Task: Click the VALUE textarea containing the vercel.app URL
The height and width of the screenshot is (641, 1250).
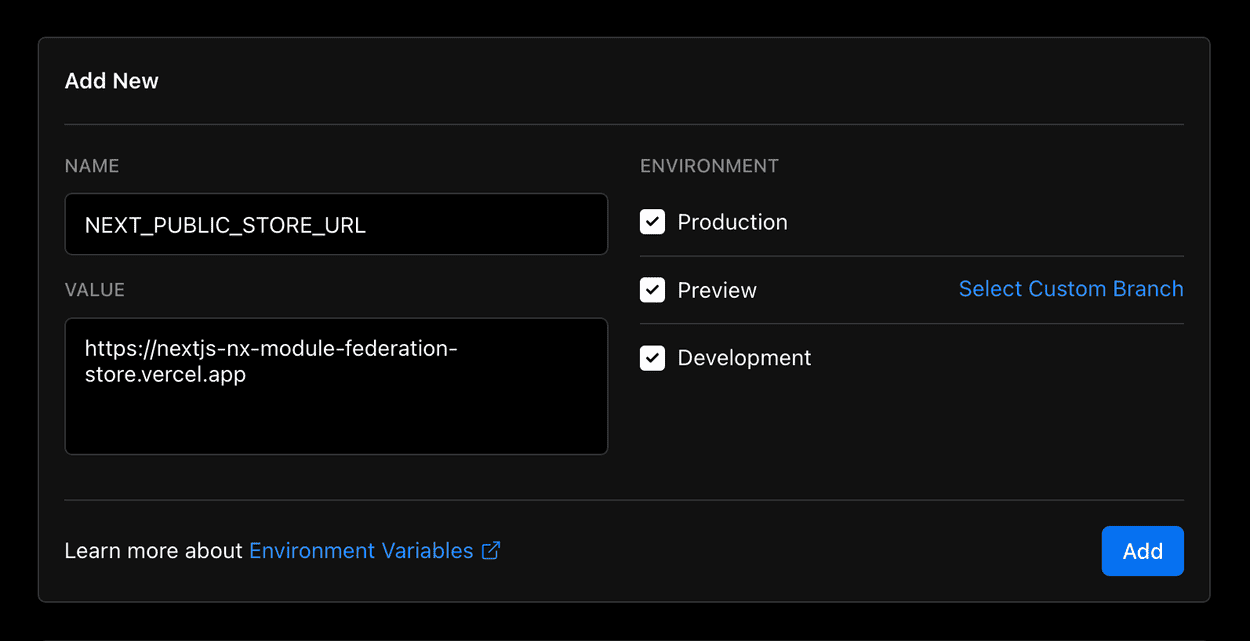Action: (336, 385)
